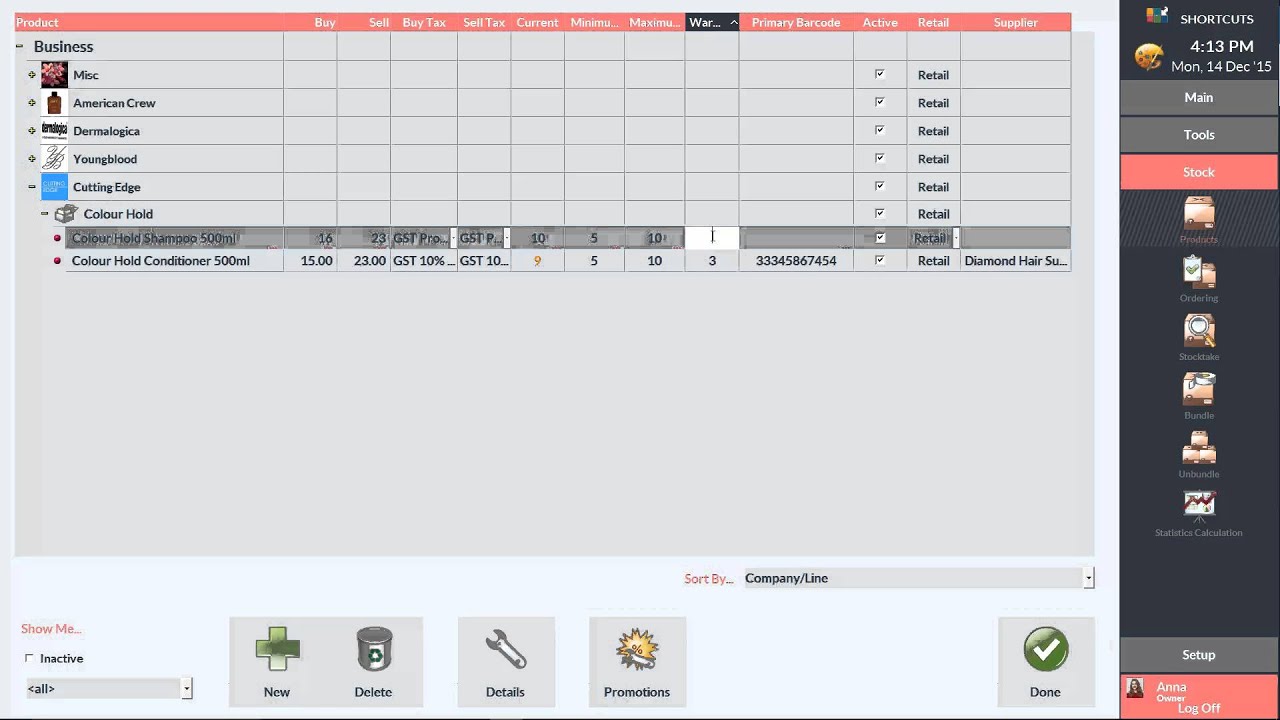Toggle Active checkbox for Cutting Edge
The width and height of the screenshot is (1280, 720).
880,186
